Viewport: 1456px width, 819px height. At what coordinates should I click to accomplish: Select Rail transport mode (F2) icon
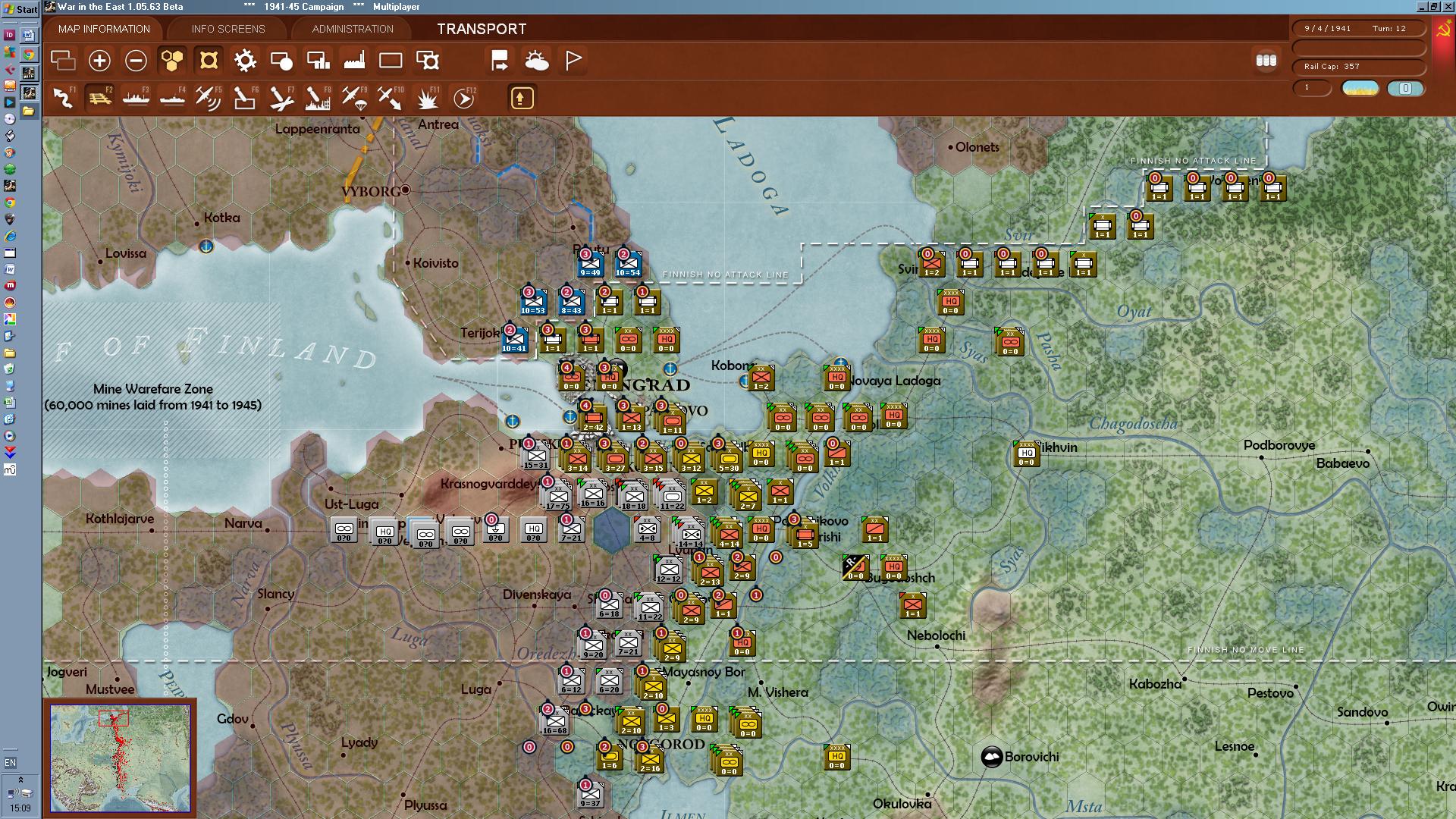click(x=99, y=98)
